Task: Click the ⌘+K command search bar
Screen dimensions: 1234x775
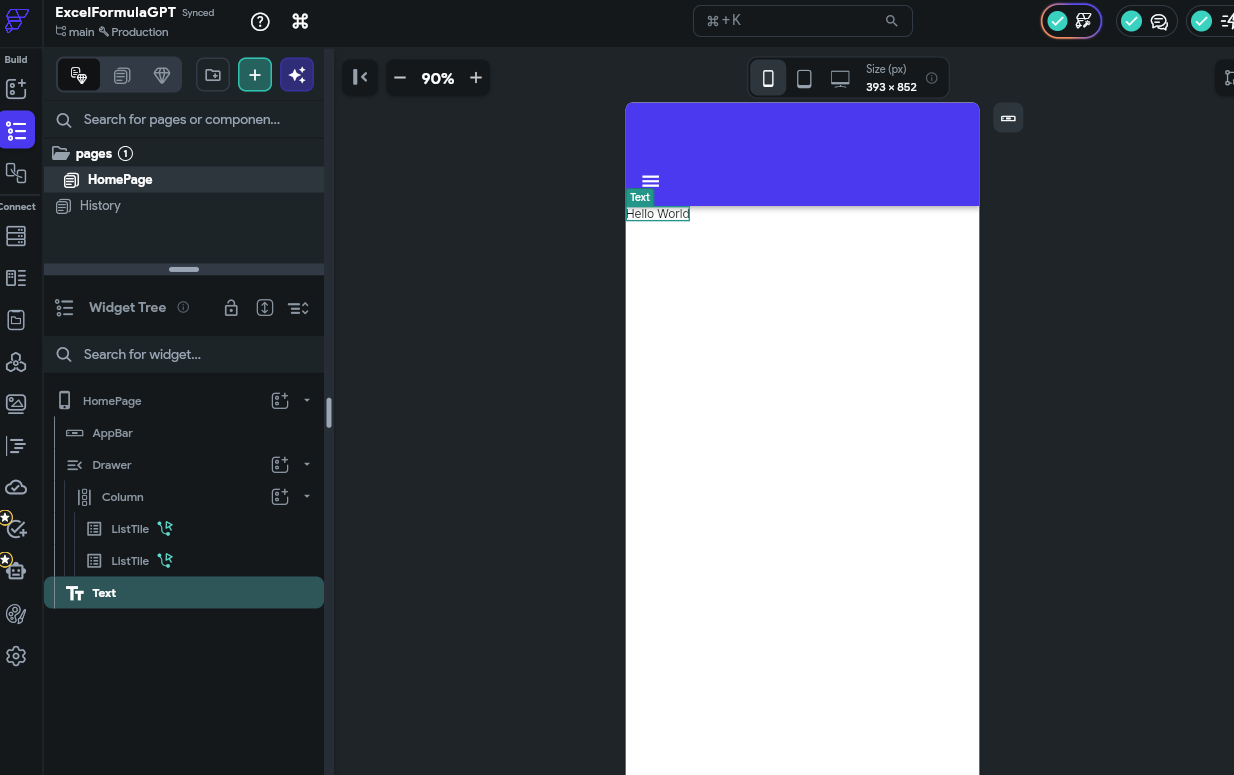Action: click(803, 21)
